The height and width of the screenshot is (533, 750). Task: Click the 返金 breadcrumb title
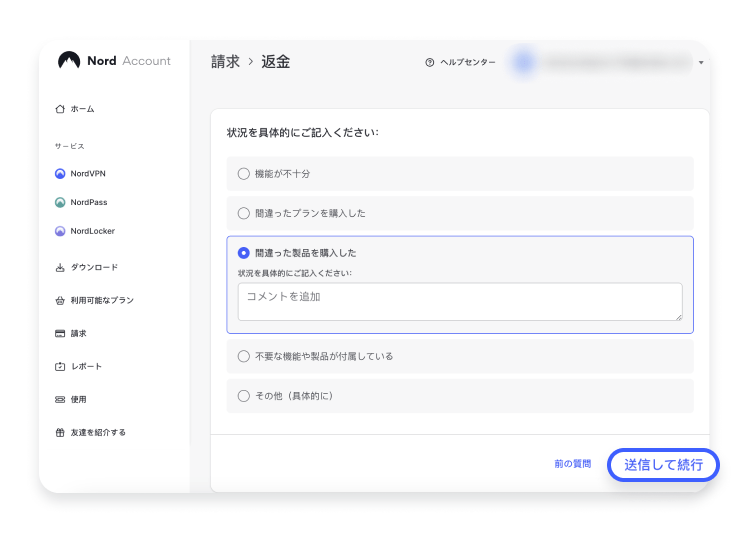point(276,62)
